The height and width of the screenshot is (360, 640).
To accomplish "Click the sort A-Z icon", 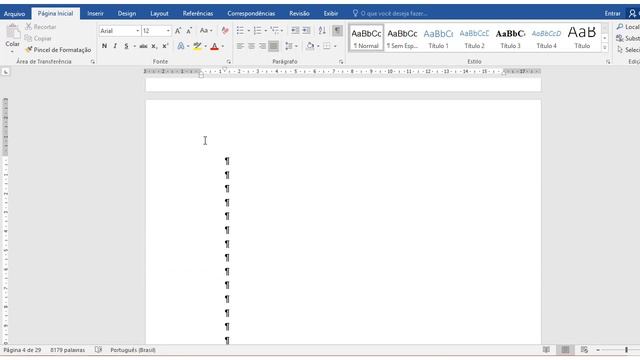I will point(322,31).
